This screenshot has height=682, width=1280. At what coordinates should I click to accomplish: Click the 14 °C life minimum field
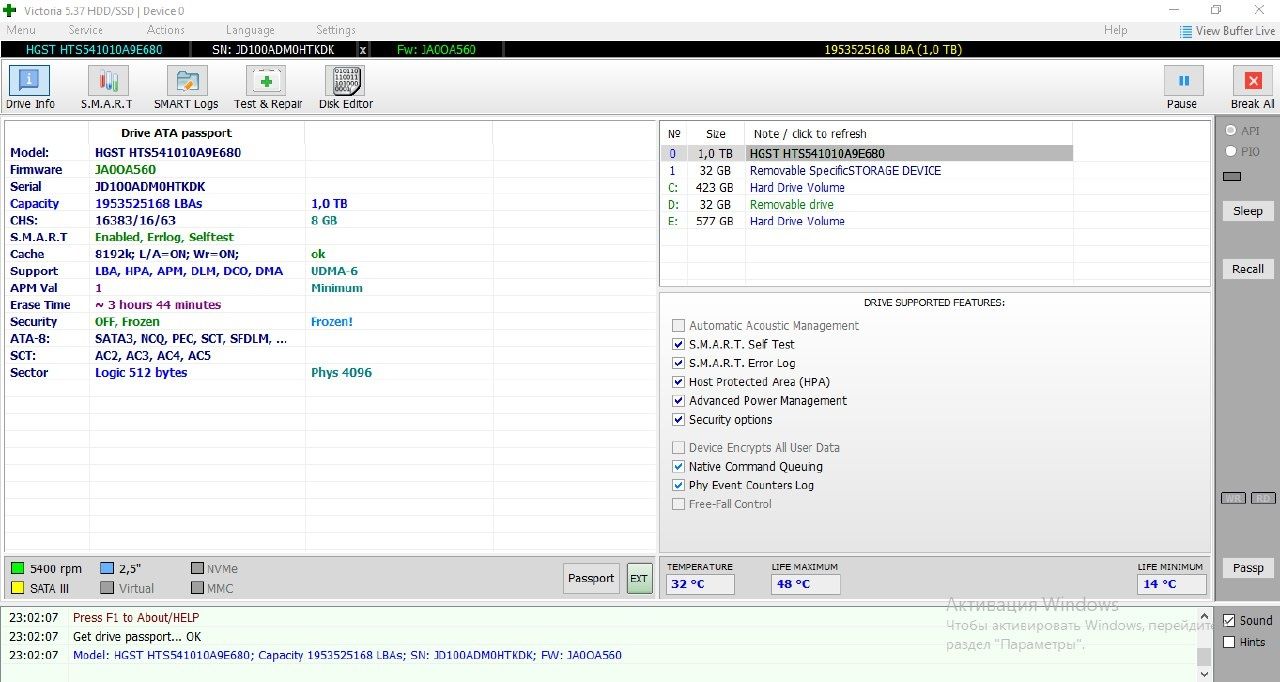[1172, 584]
